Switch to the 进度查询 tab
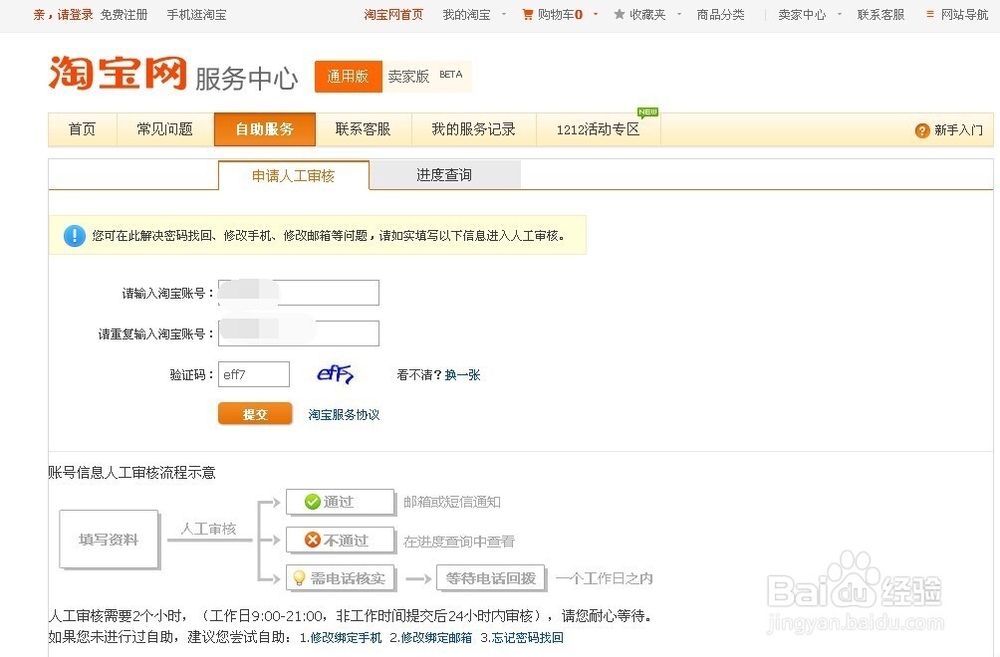This screenshot has width=1000, height=657. tap(445, 175)
